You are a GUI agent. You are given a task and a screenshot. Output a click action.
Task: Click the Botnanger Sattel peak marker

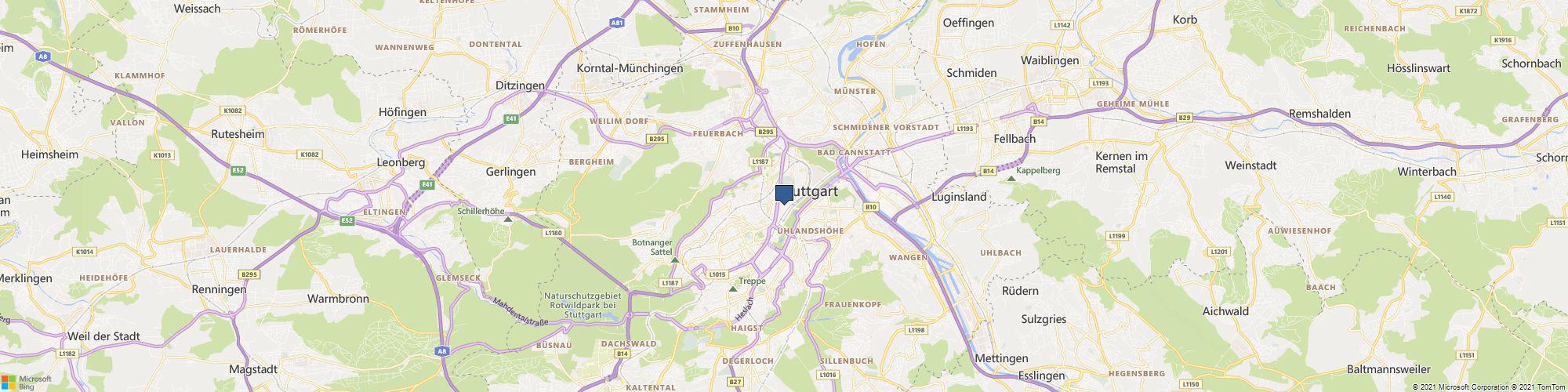674,260
